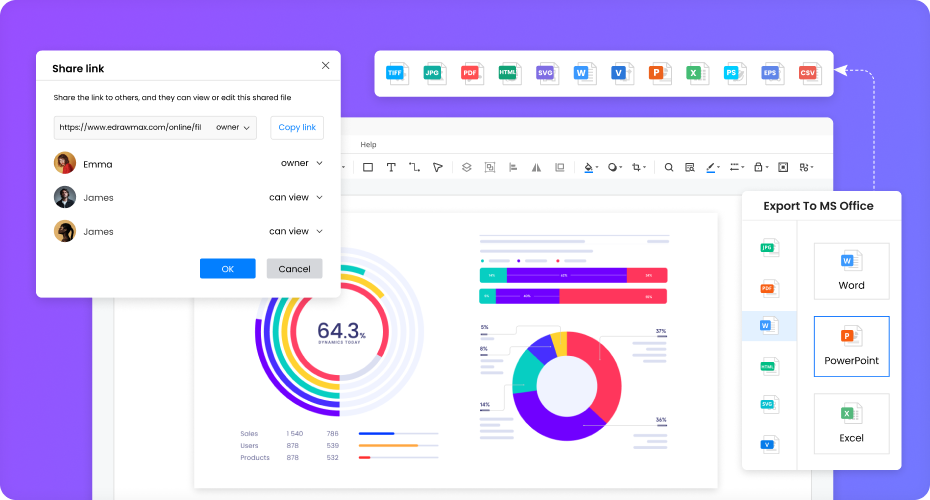Image resolution: width=930 pixels, height=500 pixels.
Task: Open link permission dropdown beside the URL
Action: 233,127
